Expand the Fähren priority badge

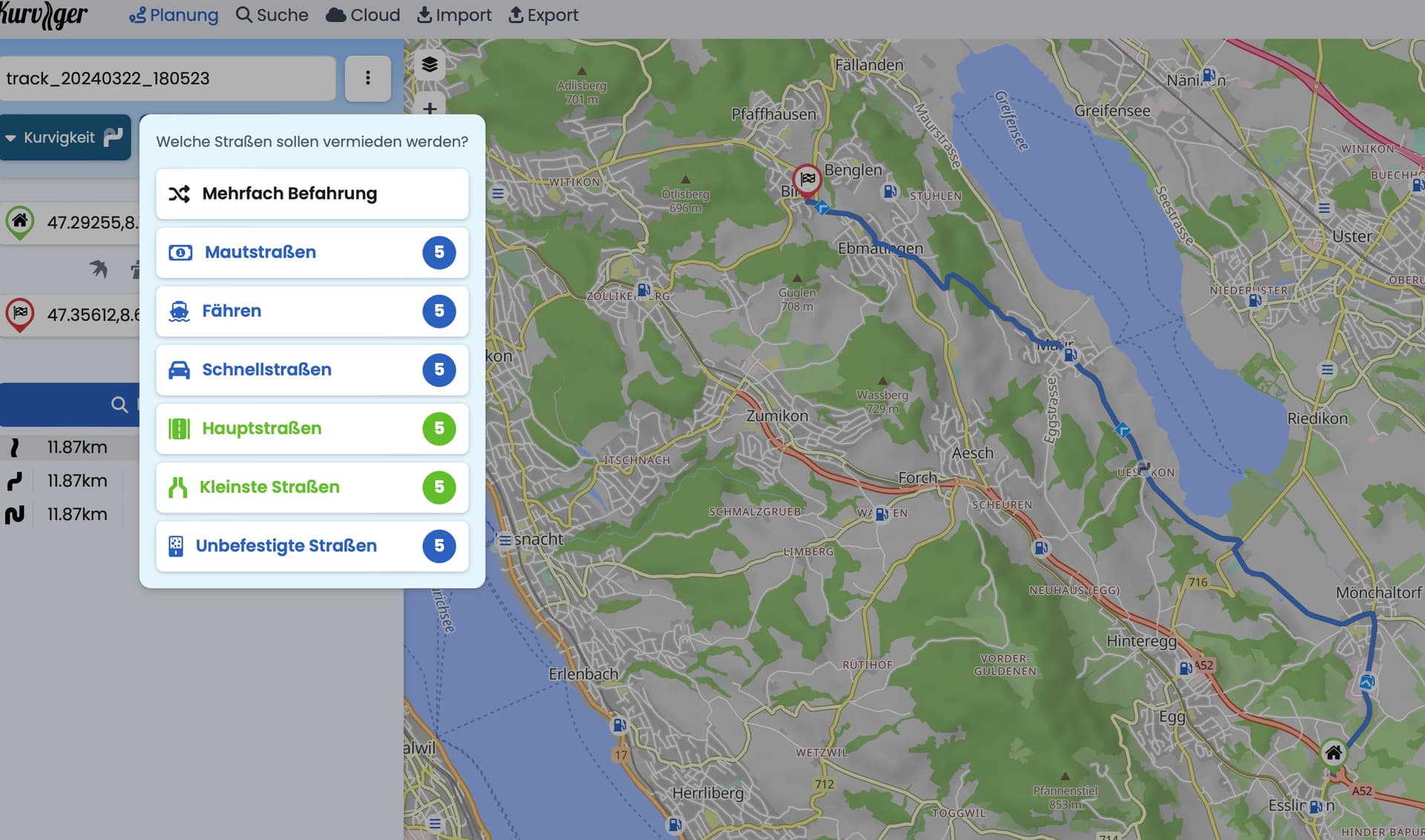[439, 311]
